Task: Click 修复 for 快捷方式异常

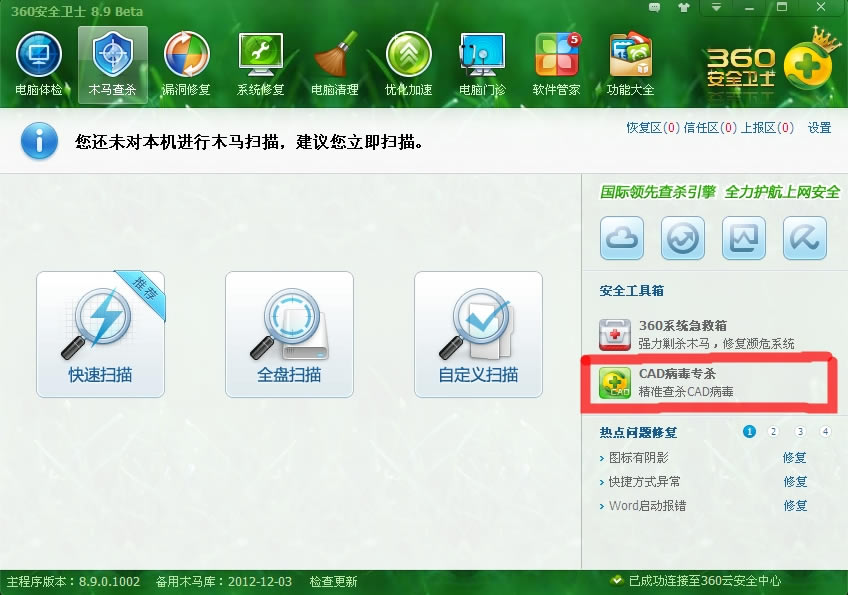Action: coord(795,481)
